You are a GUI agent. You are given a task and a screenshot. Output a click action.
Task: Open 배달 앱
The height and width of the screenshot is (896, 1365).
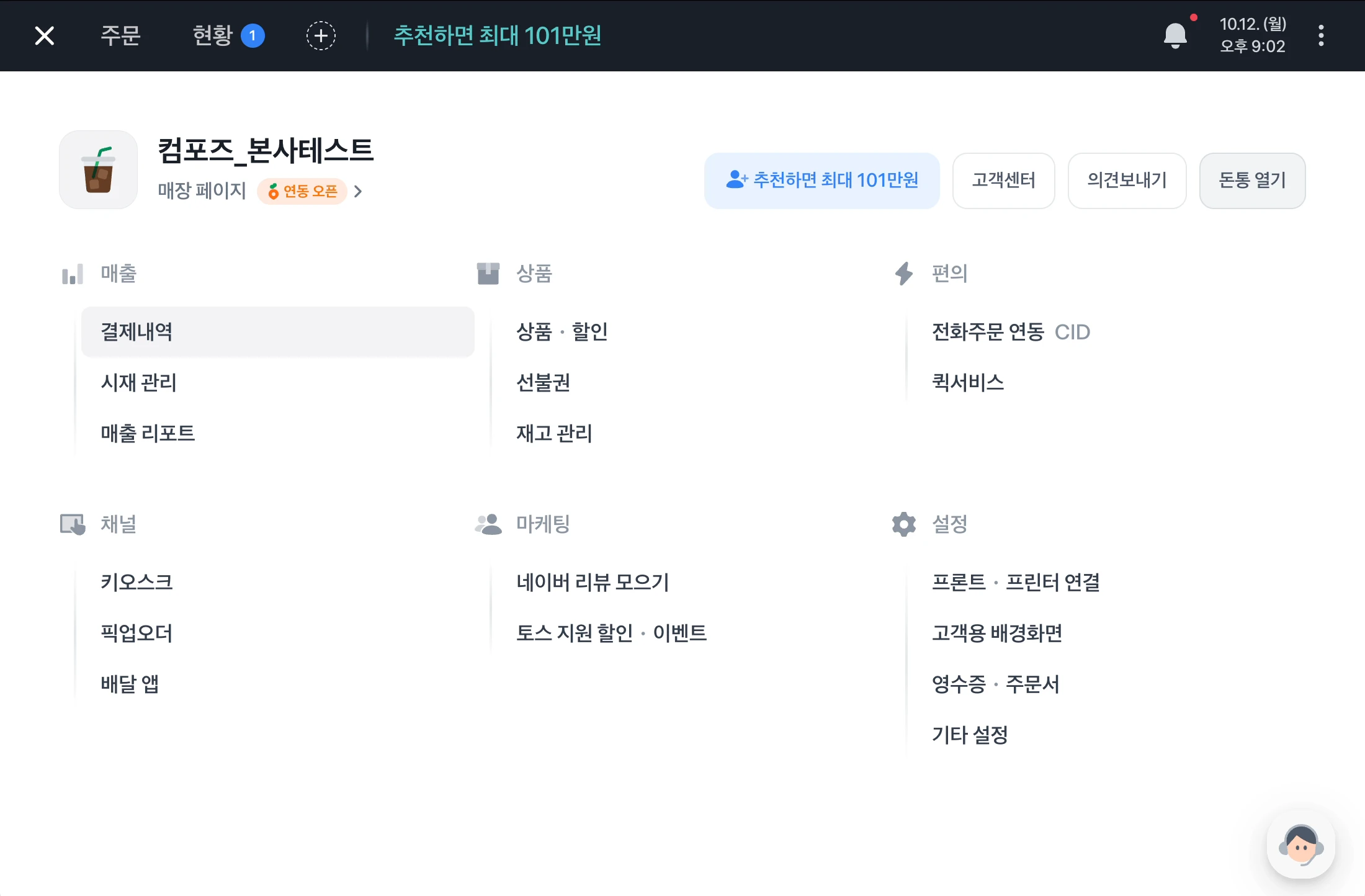click(130, 684)
